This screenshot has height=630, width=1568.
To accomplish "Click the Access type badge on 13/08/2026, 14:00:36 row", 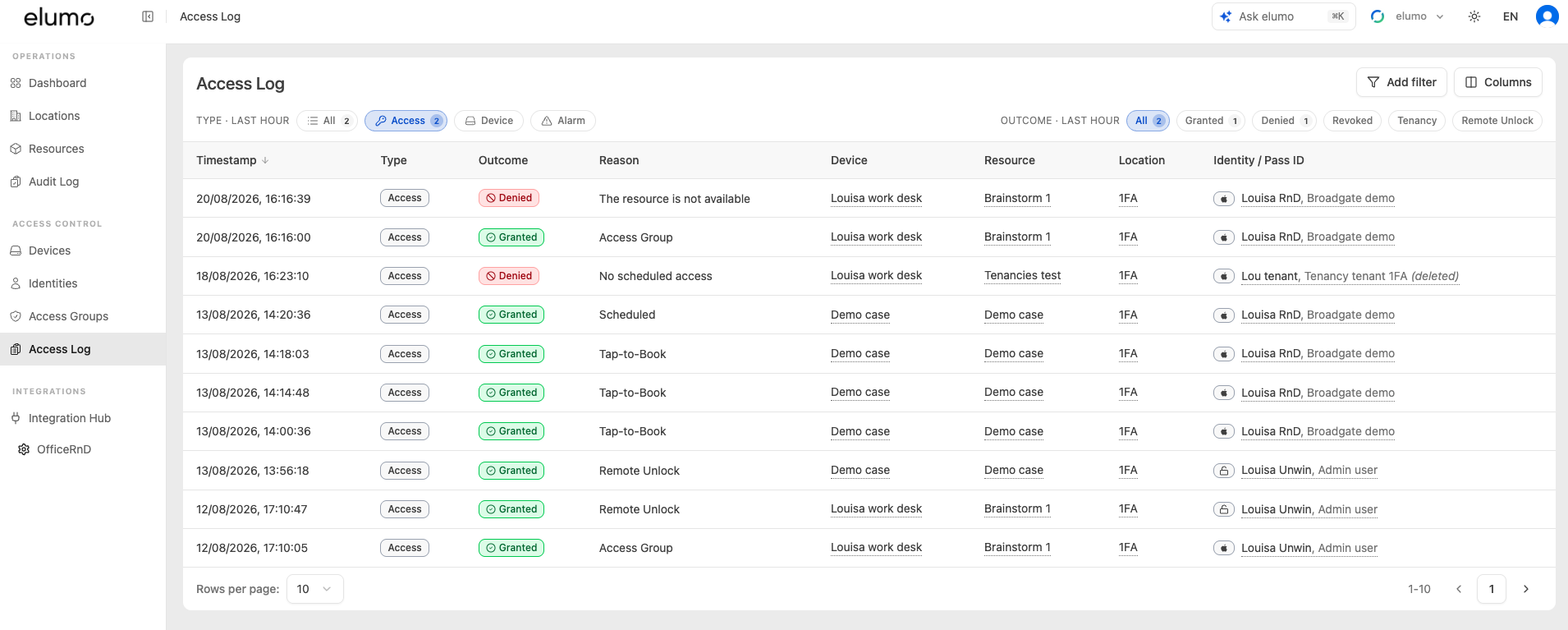I will point(405,431).
